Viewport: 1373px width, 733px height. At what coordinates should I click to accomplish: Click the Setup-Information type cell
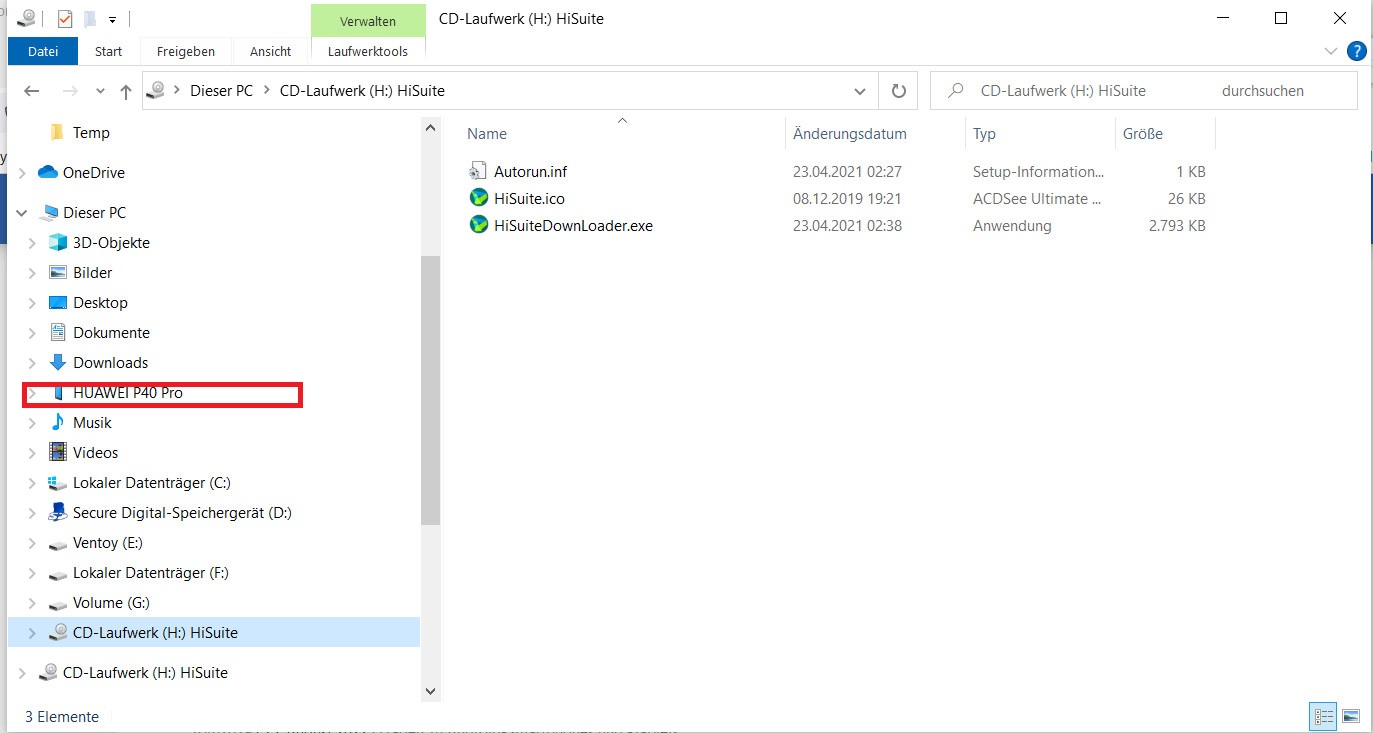click(1038, 172)
